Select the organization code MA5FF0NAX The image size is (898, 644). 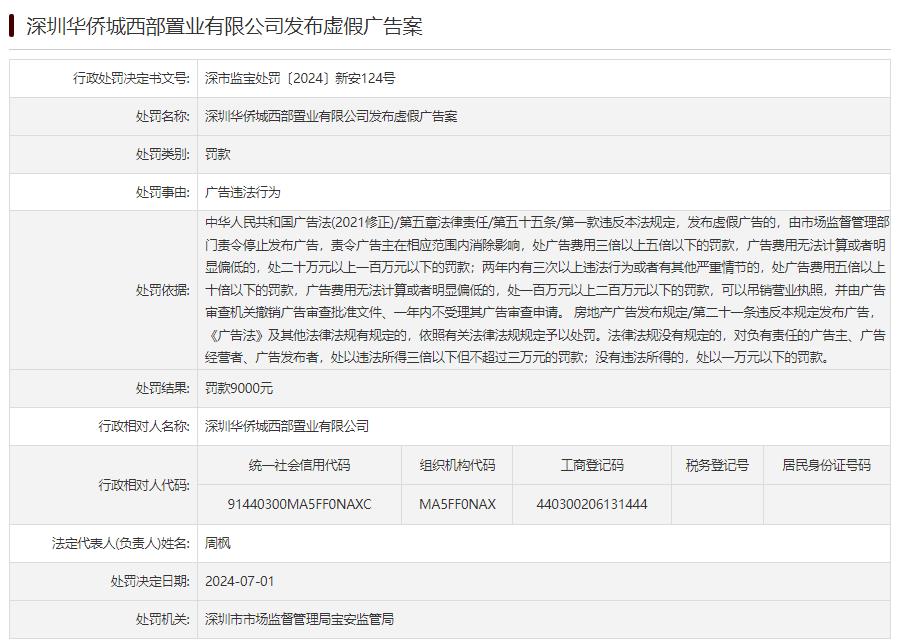click(x=457, y=504)
